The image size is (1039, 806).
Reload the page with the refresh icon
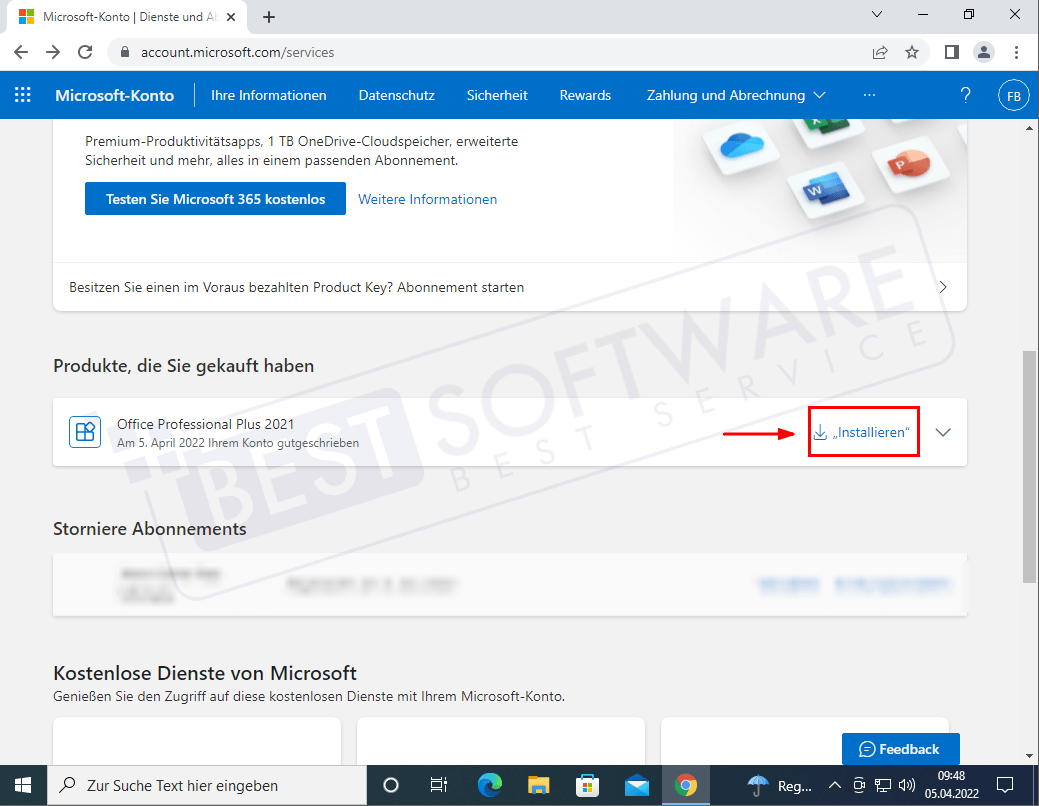[x=86, y=52]
